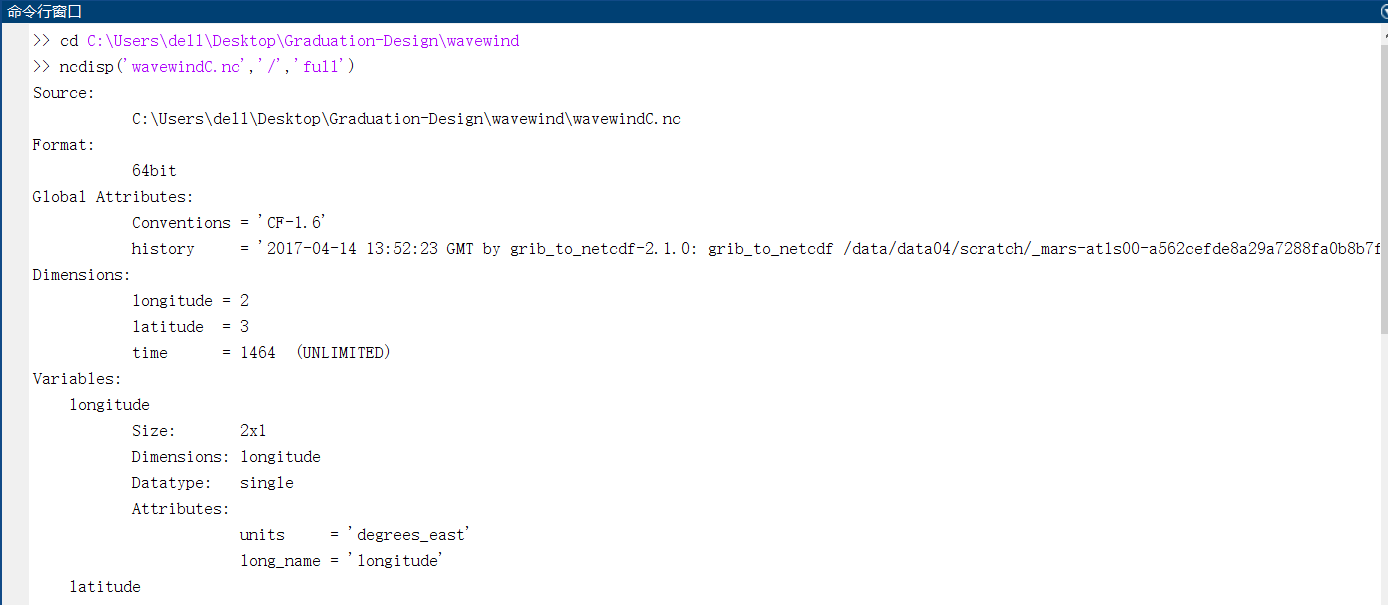1388x605 pixels.
Task: Click the Global Attributes heading
Action: coord(113,197)
